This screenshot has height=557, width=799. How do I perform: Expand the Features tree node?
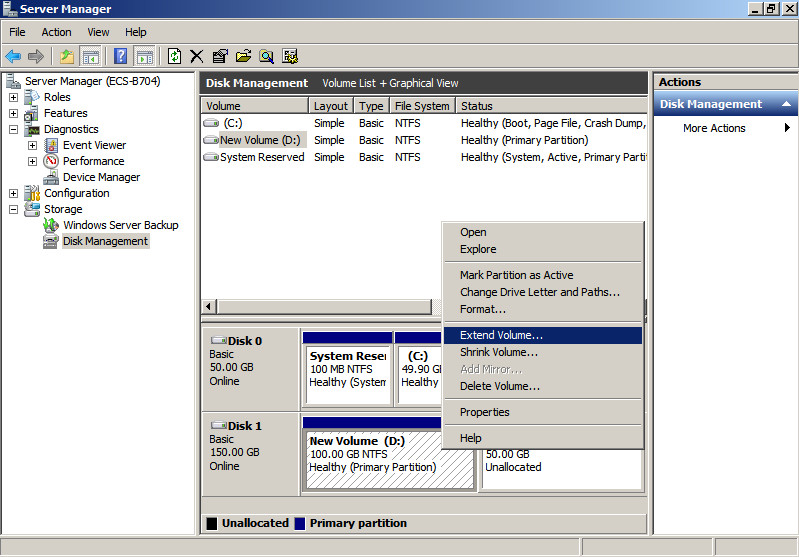coord(13,113)
